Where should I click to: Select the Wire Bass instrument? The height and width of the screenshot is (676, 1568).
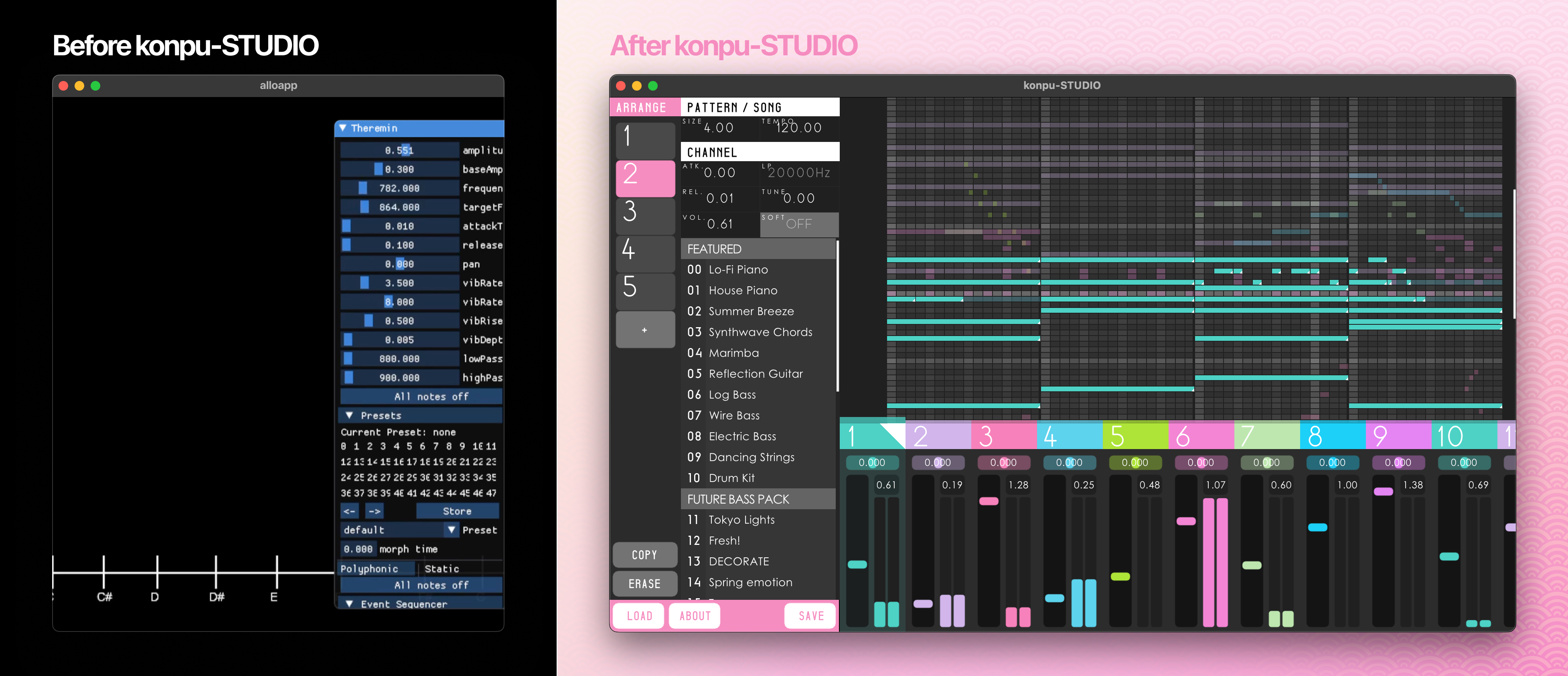click(758, 415)
